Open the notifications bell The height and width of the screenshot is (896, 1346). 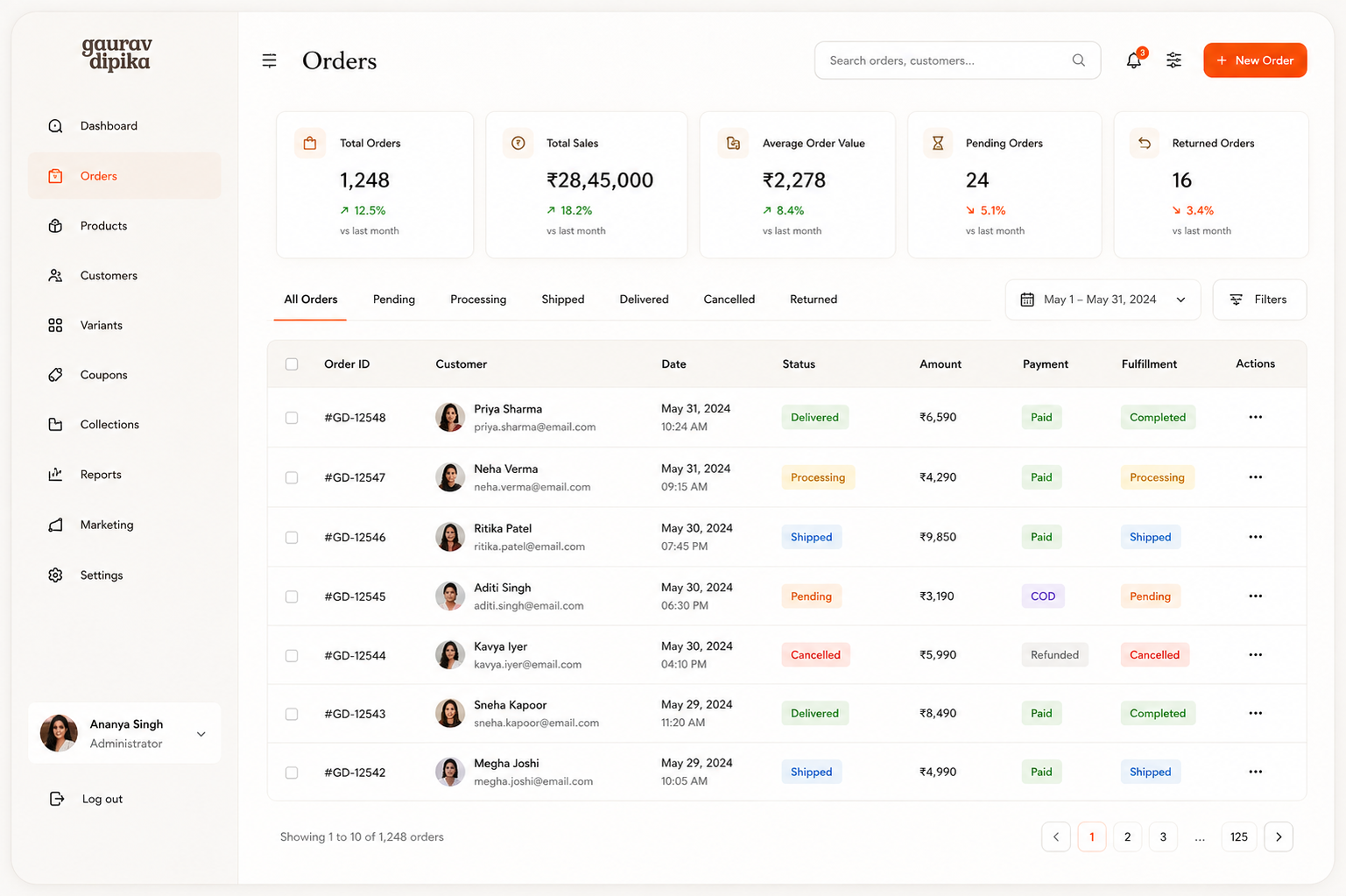[1134, 60]
